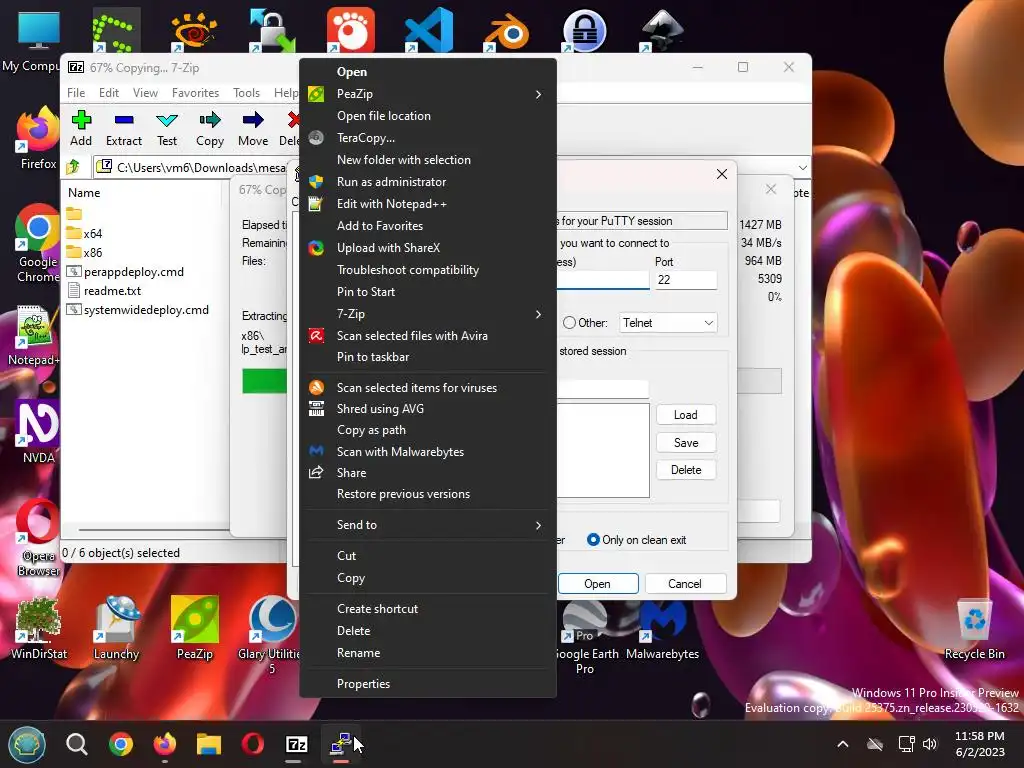Choose Run as administrator

tap(428, 182)
